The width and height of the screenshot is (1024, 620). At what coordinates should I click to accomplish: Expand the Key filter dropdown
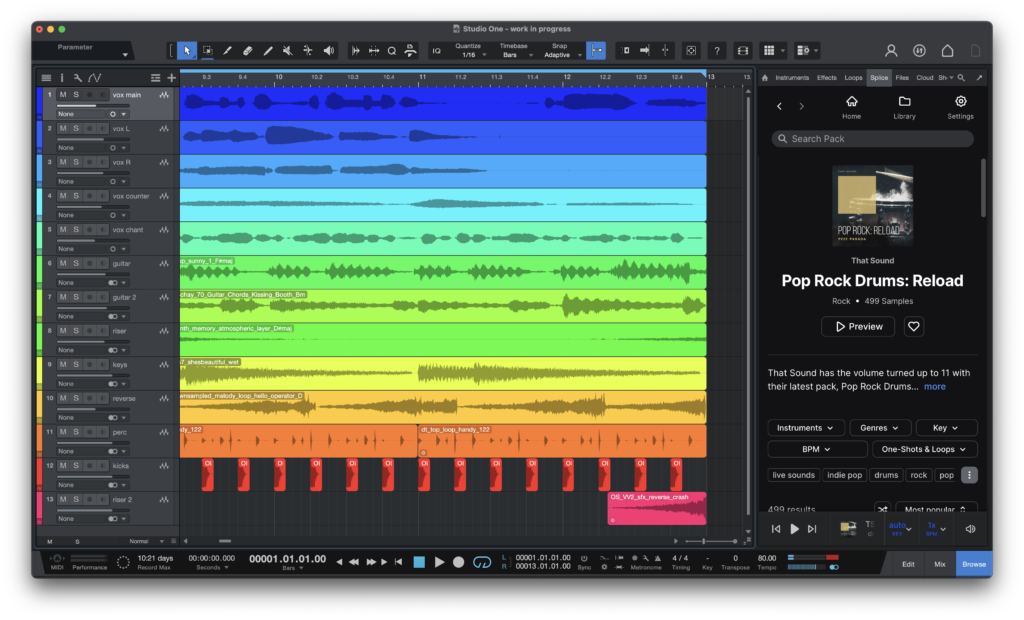(946, 428)
